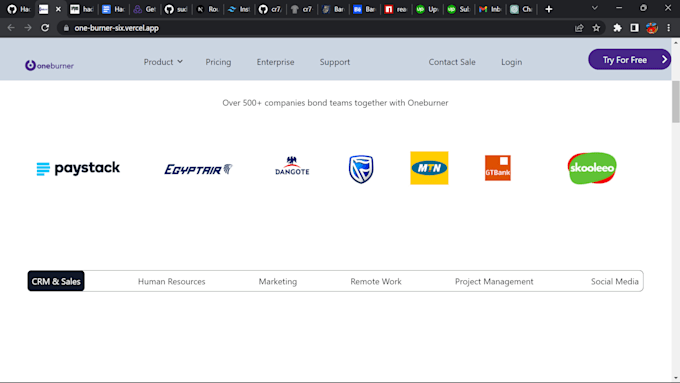Go back using the browser back arrow
The width and height of the screenshot is (680, 383).
pos(11,28)
